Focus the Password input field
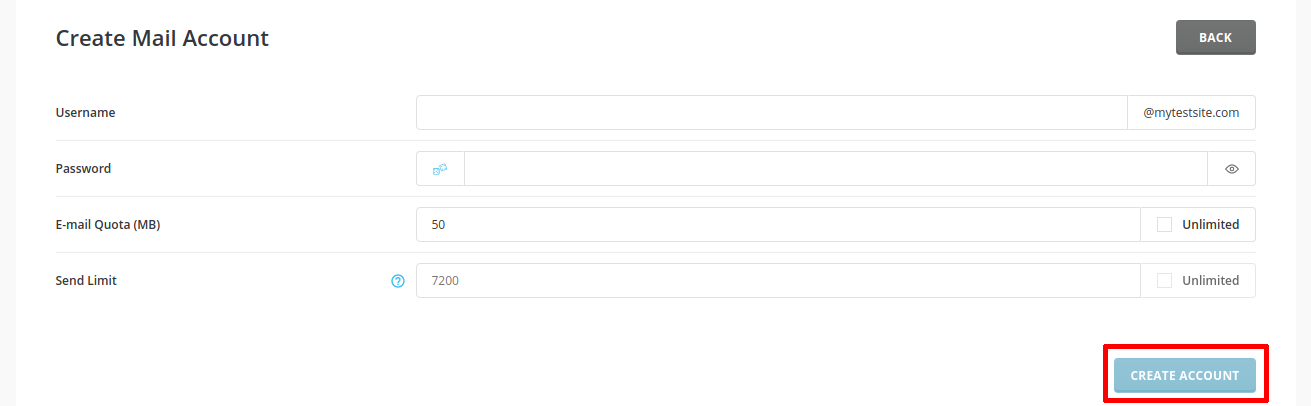 pyautogui.click(x=835, y=169)
